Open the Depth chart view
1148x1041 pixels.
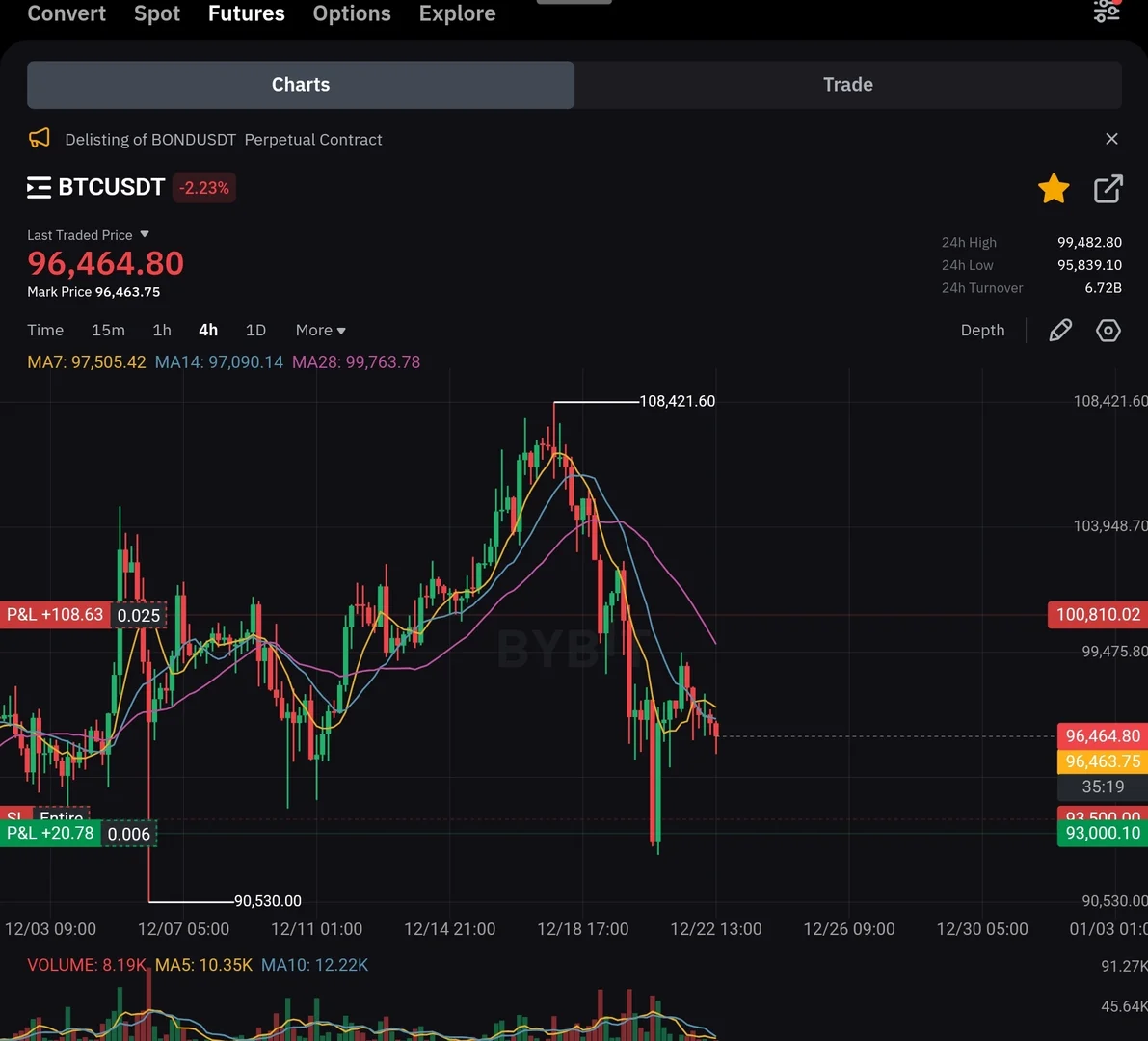(982, 331)
